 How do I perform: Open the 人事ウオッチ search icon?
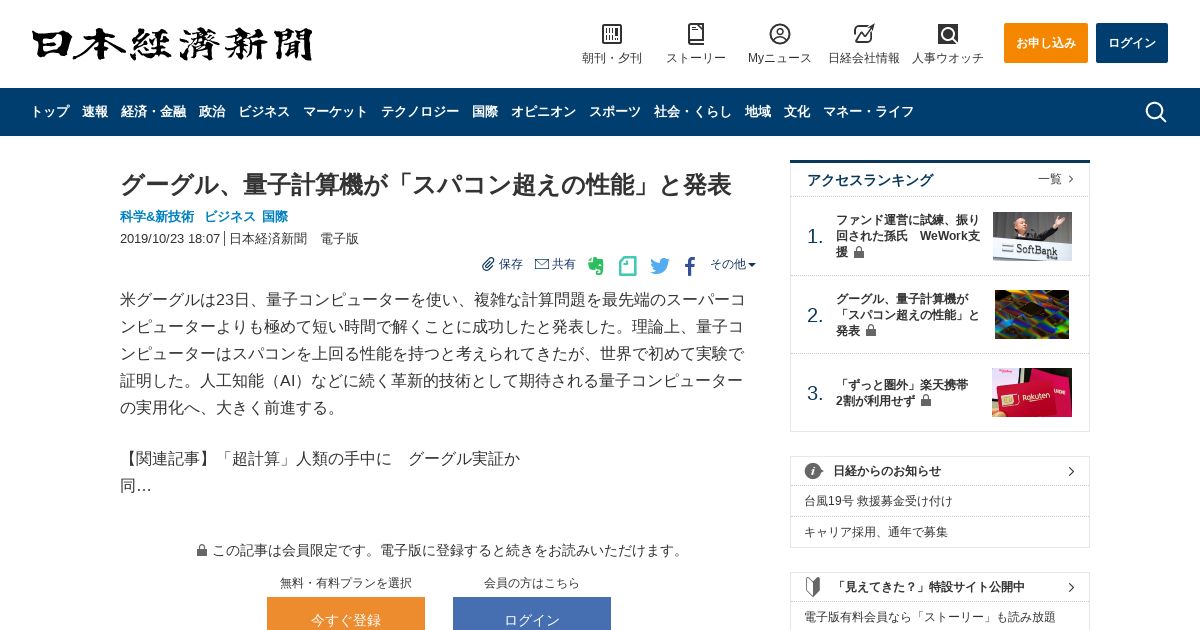coord(948,34)
